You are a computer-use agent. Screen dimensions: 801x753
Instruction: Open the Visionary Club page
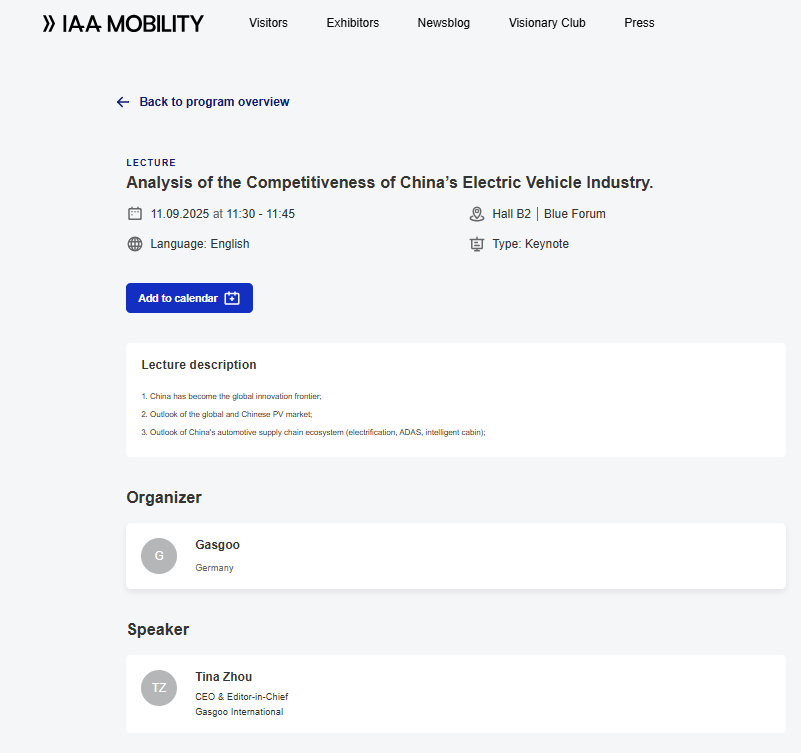[547, 22]
